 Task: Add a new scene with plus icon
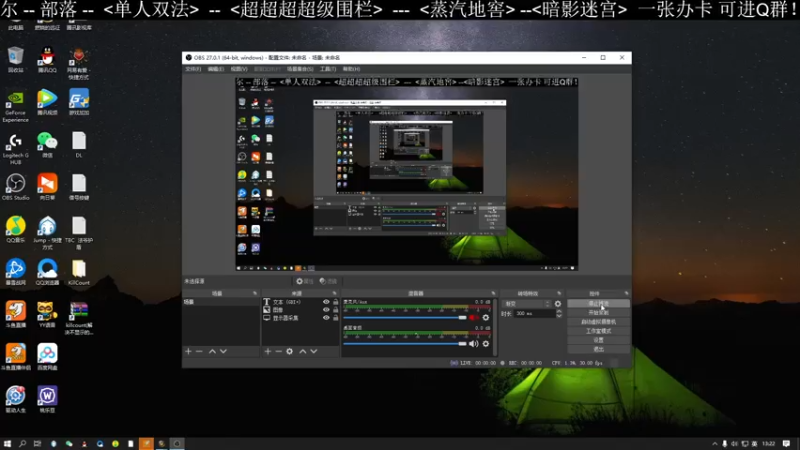(188, 351)
